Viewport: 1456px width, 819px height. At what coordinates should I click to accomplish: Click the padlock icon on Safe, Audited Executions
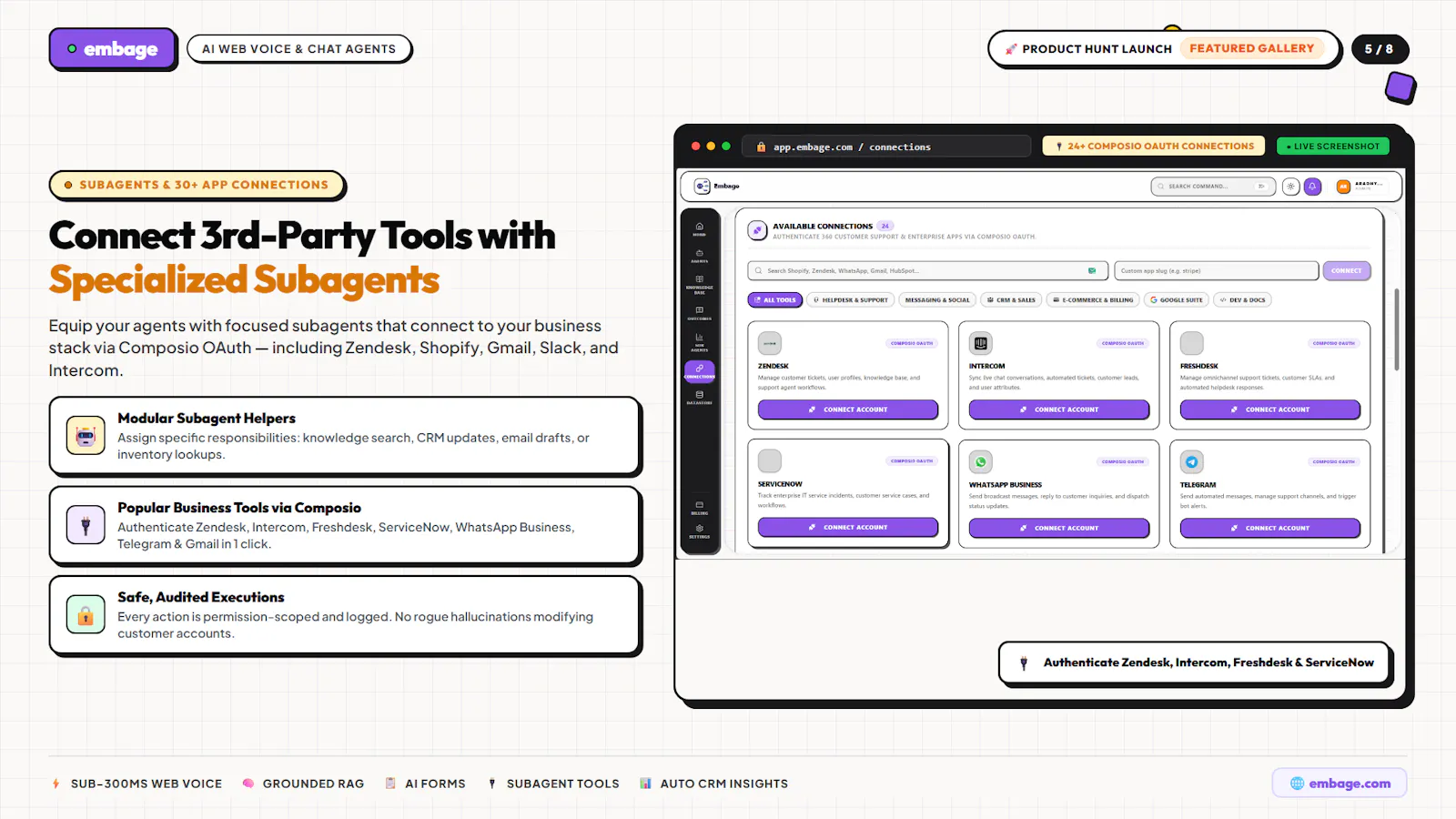coord(86,614)
